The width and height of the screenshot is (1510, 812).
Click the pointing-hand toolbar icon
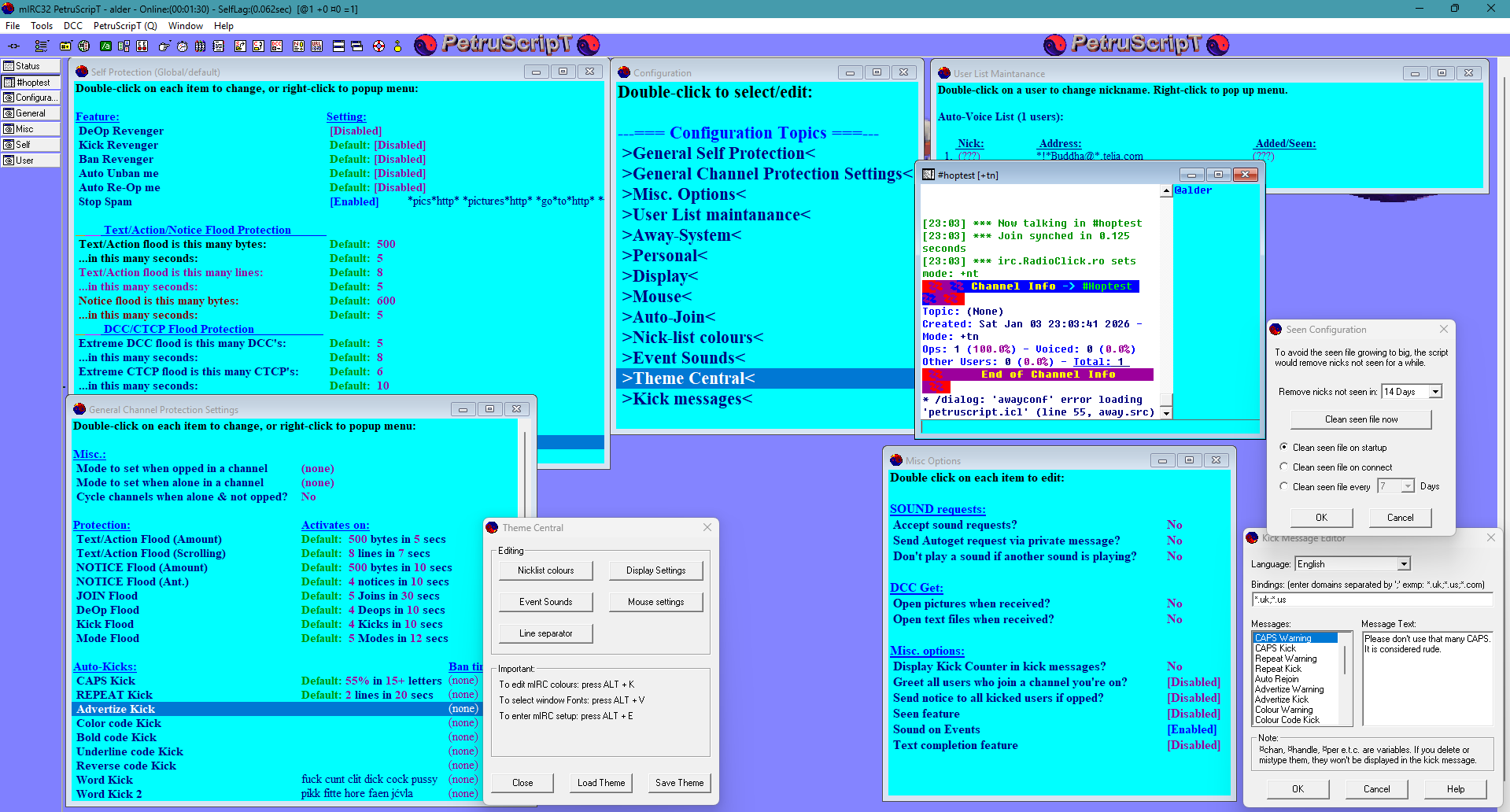pyautogui.click(x=164, y=46)
